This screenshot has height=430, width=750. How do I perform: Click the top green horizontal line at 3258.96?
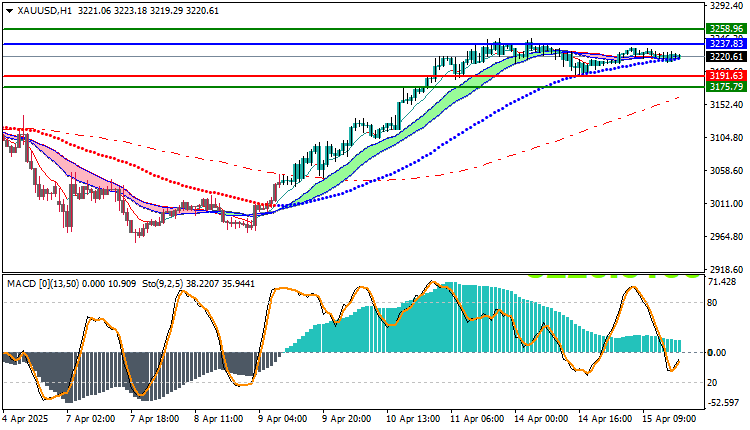click(x=354, y=29)
